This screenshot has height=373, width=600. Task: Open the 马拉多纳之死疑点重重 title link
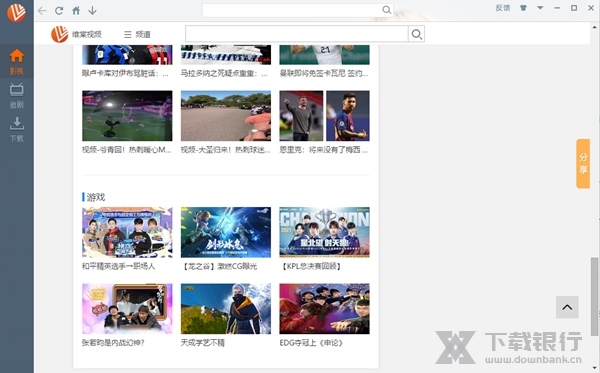[x=224, y=73]
